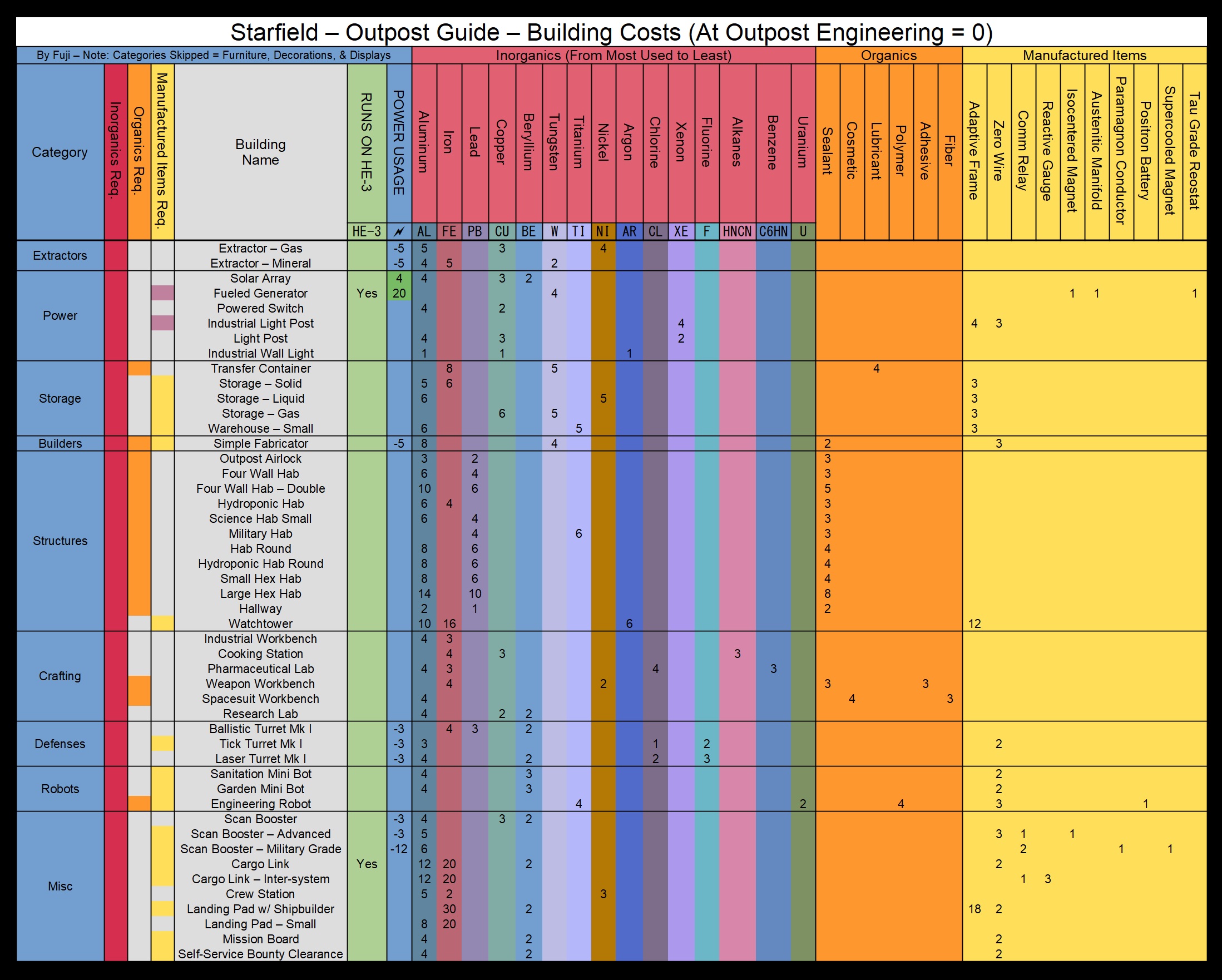This screenshot has width=1222, height=980.
Task: Click the NI nickel symbol cell
Action: pyautogui.click(x=603, y=231)
